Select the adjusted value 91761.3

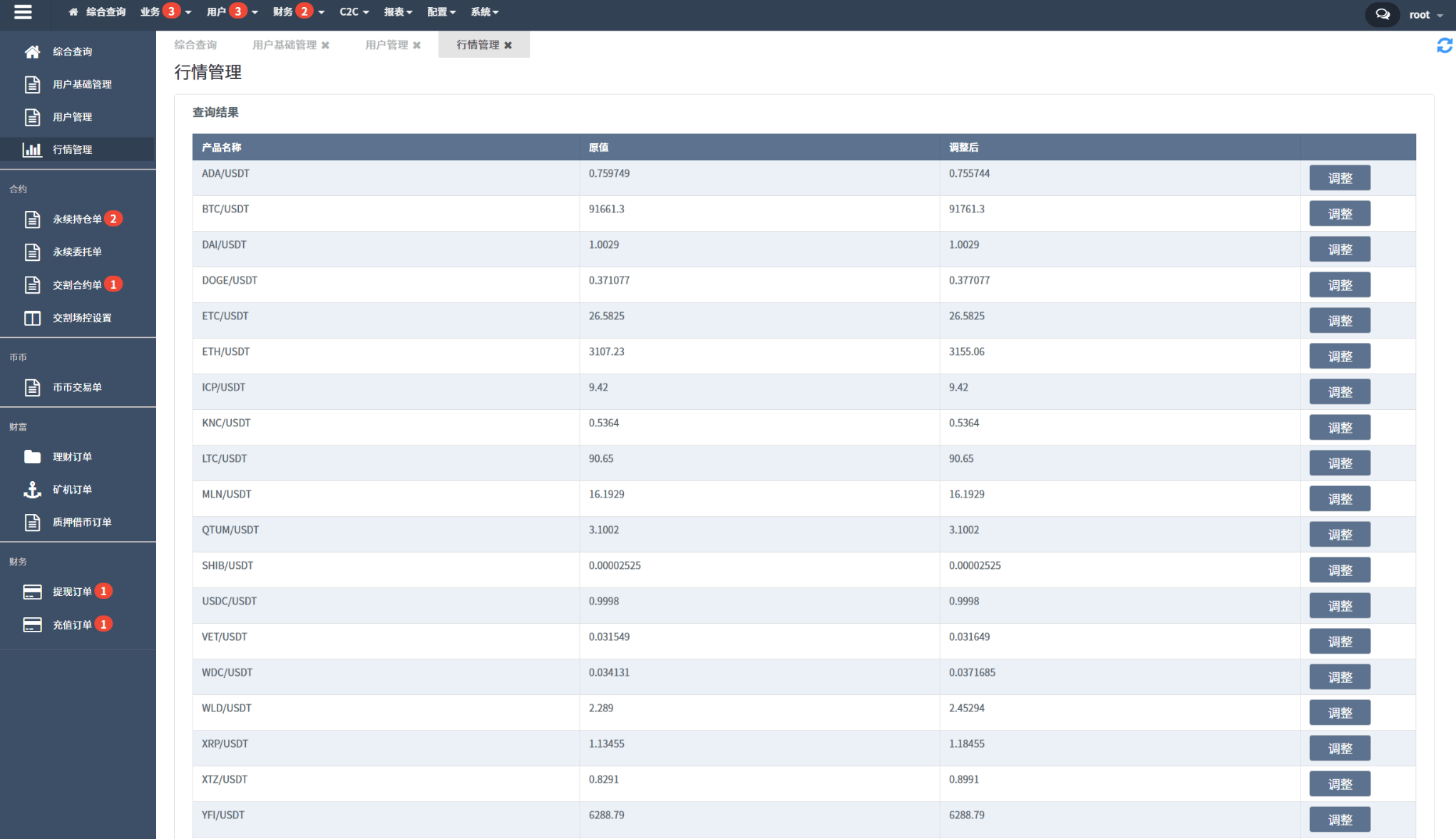point(967,209)
